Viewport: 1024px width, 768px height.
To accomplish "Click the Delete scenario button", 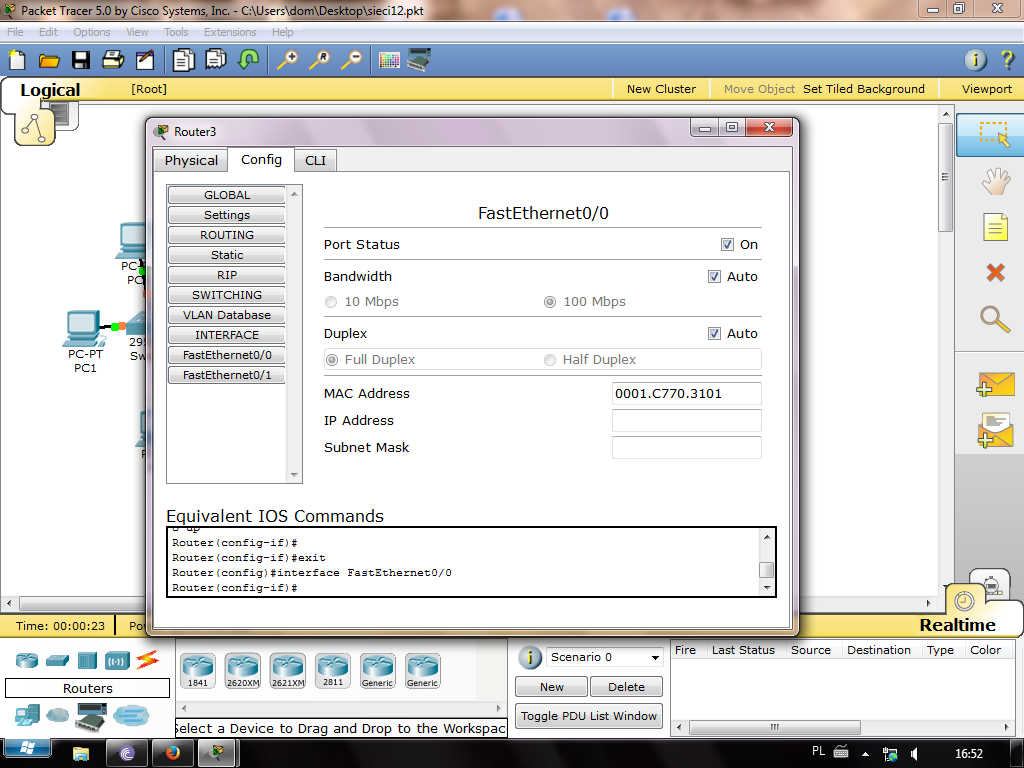I will click(626, 687).
